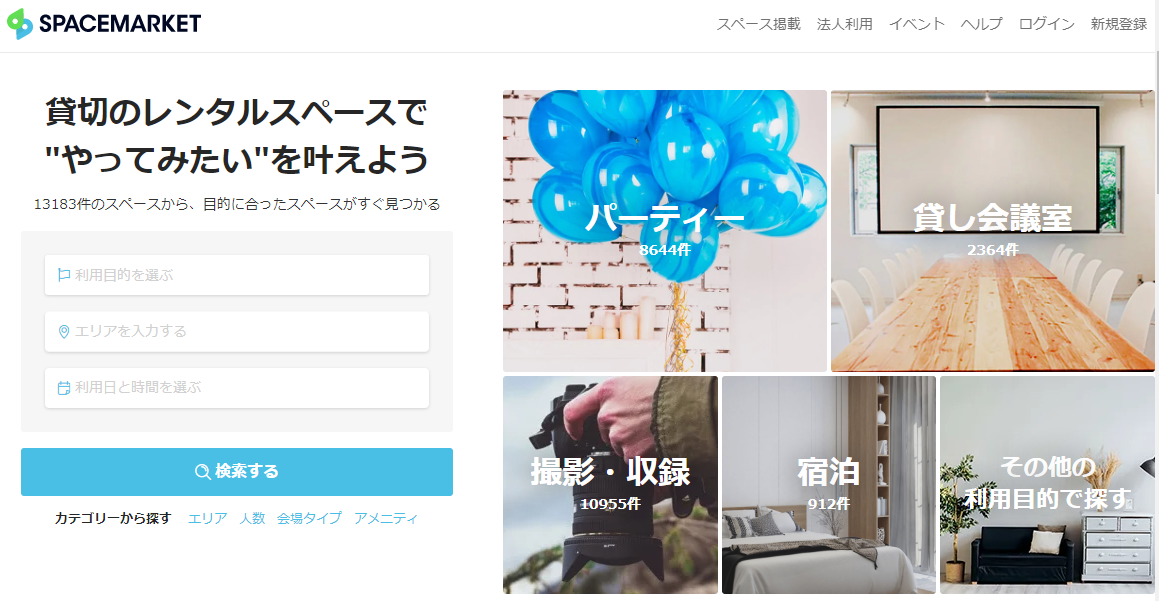This screenshot has width=1159, height=601.
Task: Select the エリア category link
Action: (x=208, y=518)
